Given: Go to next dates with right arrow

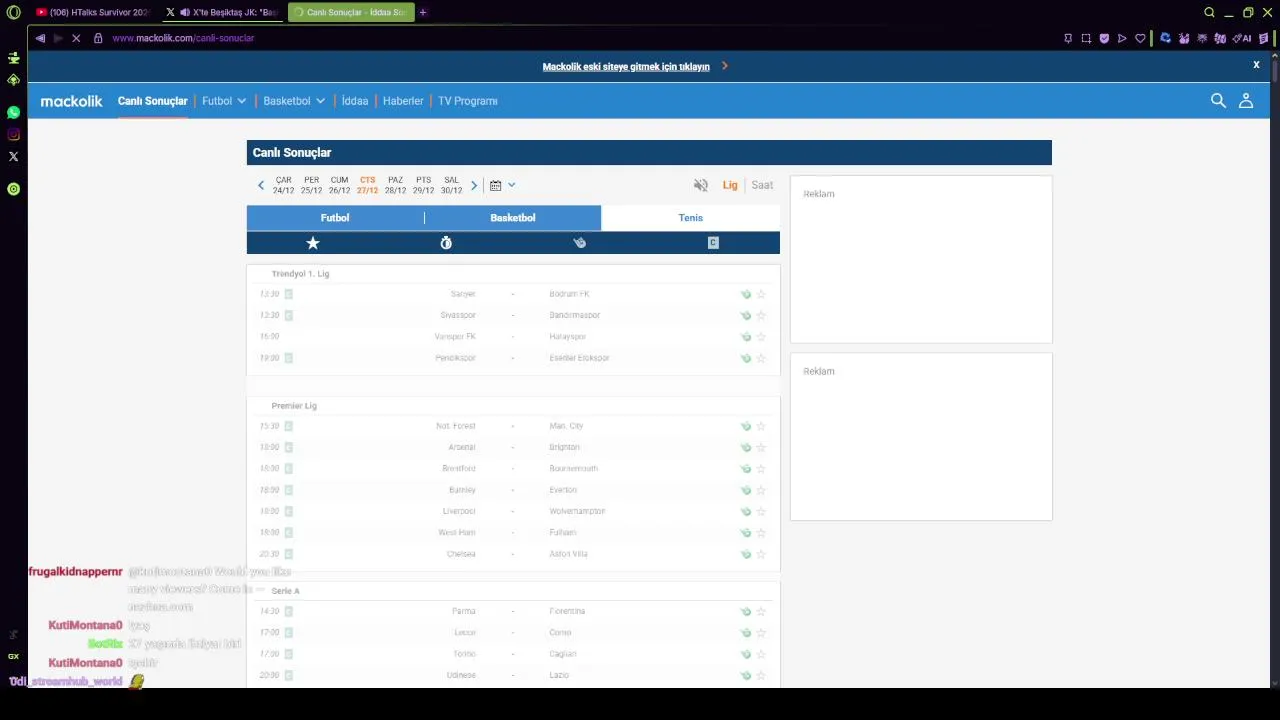Looking at the screenshot, I should tap(474, 185).
